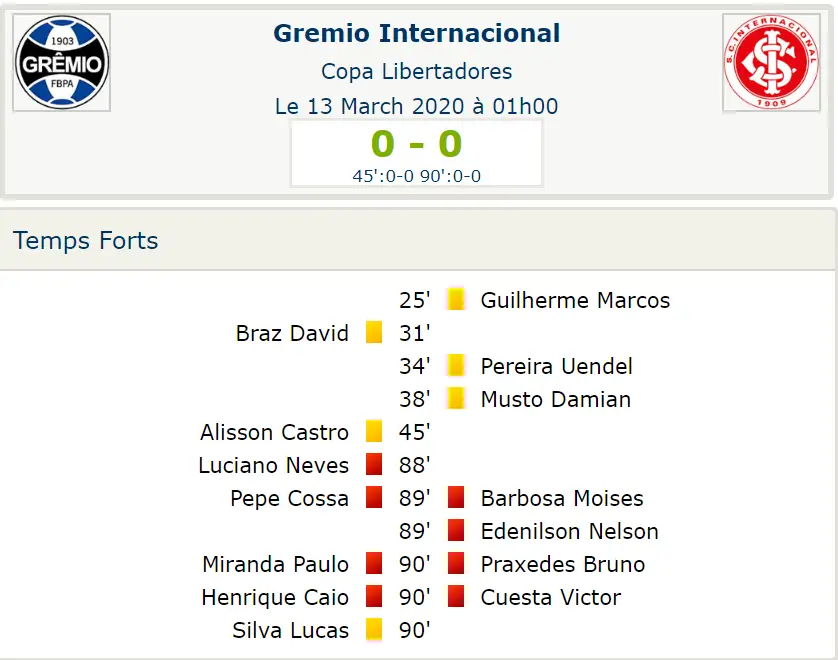Image resolution: width=838 pixels, height=660 pixels.
Task: Select the Temps Forts section header
Action: (x=86, y=240)
